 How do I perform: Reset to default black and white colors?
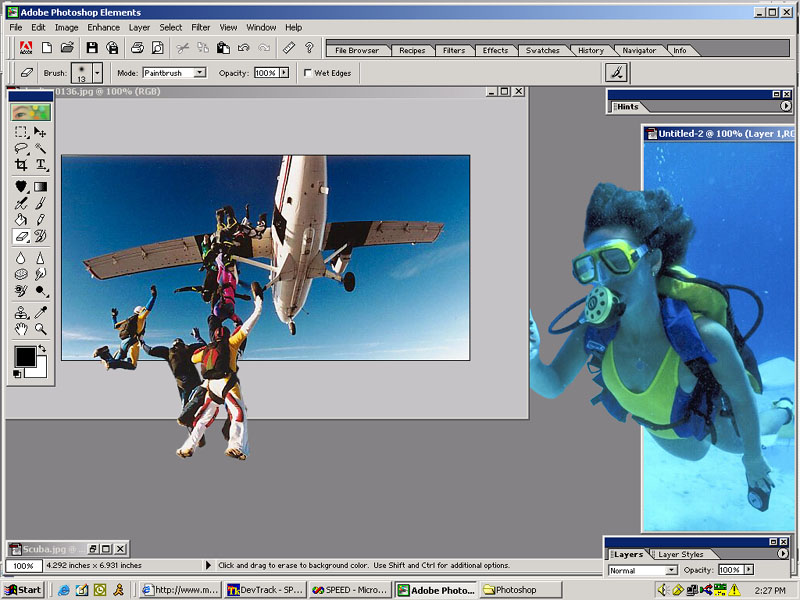tap(18, 373)
